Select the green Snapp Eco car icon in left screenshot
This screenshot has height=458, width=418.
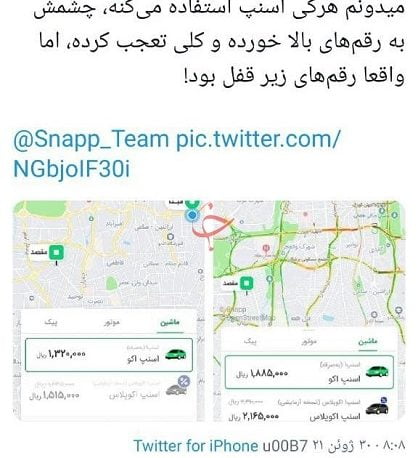pos(176,354)
